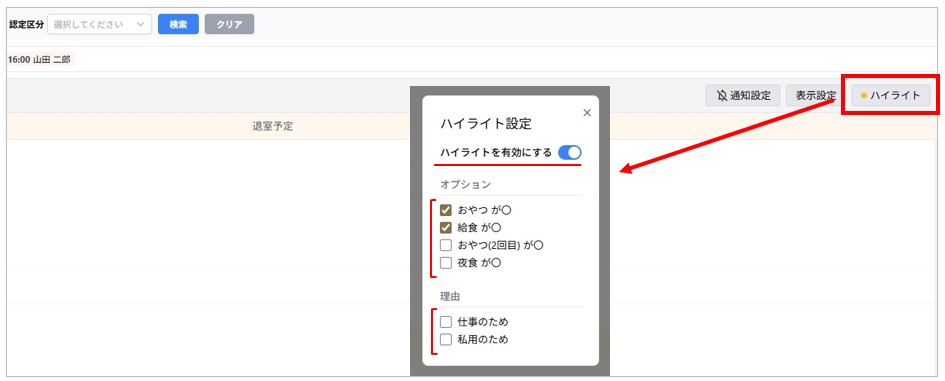This screenshot has width=945, height=381.
Task: Uncheck the 給食 が○ checkbox
Action: 446,228
